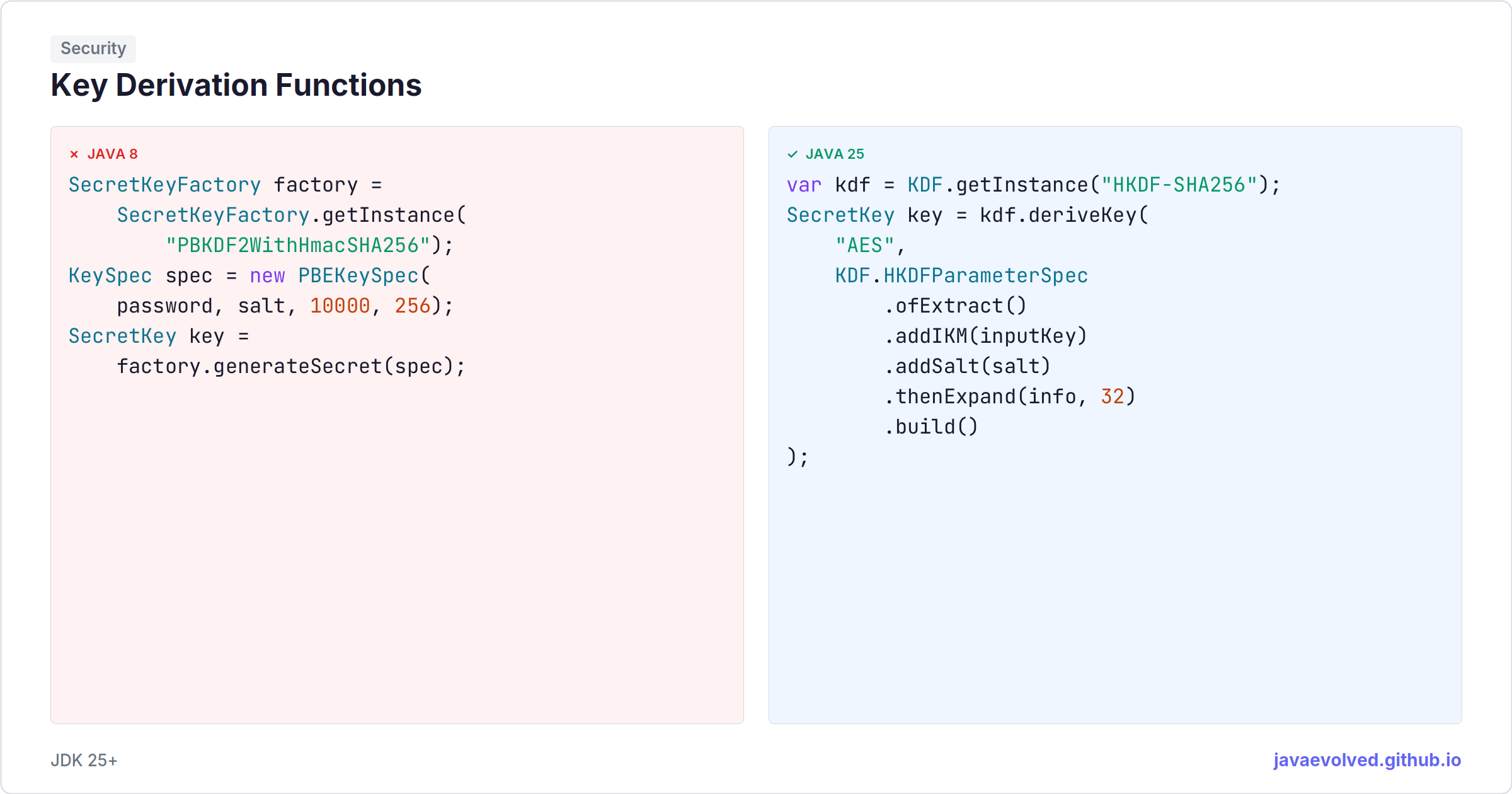This screenshot has width=1512, height=794.
Task: Click the "PBKDF2WithHmacSHA256" string literal
Action: coord(298,245)
